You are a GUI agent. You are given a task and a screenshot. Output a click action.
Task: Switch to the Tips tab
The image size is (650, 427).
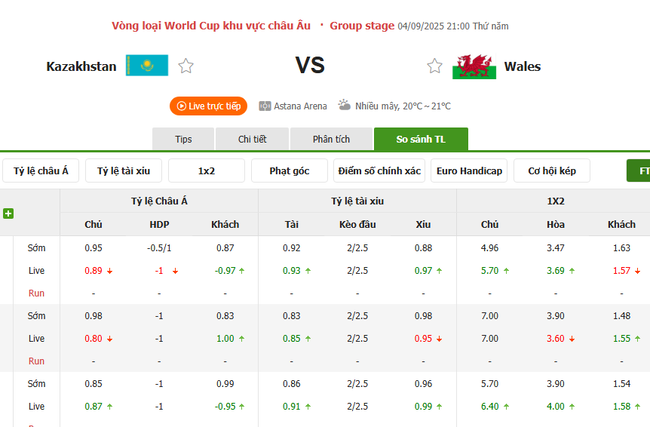point(183,139)
